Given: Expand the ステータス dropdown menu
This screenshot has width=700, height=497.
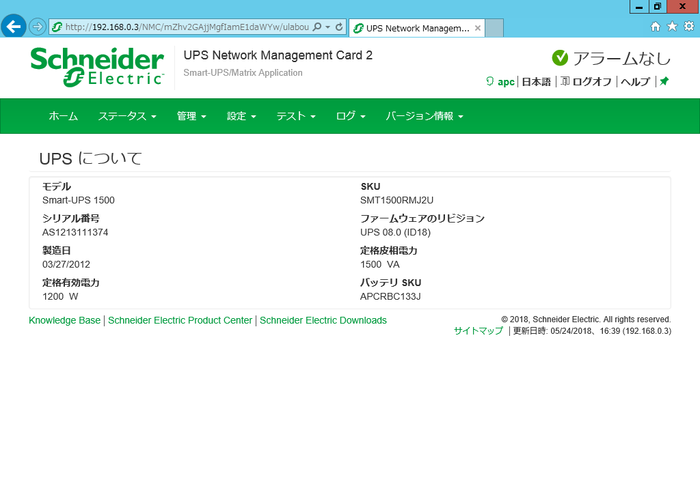Looking at the screenshot, I should pyautogui.click(x=127, y=116).
